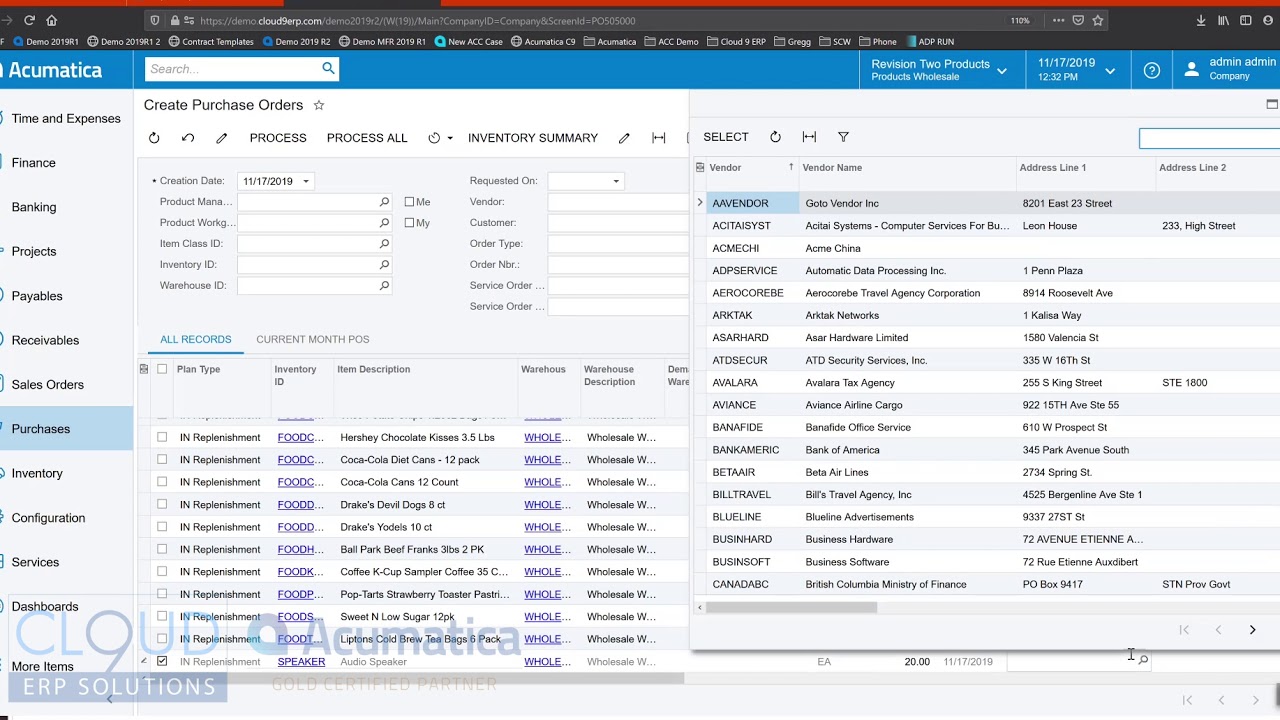The image size is (1280, 720).
Task: Click fit-to-screen icon in form toolbar
Action: click(658, 138)
